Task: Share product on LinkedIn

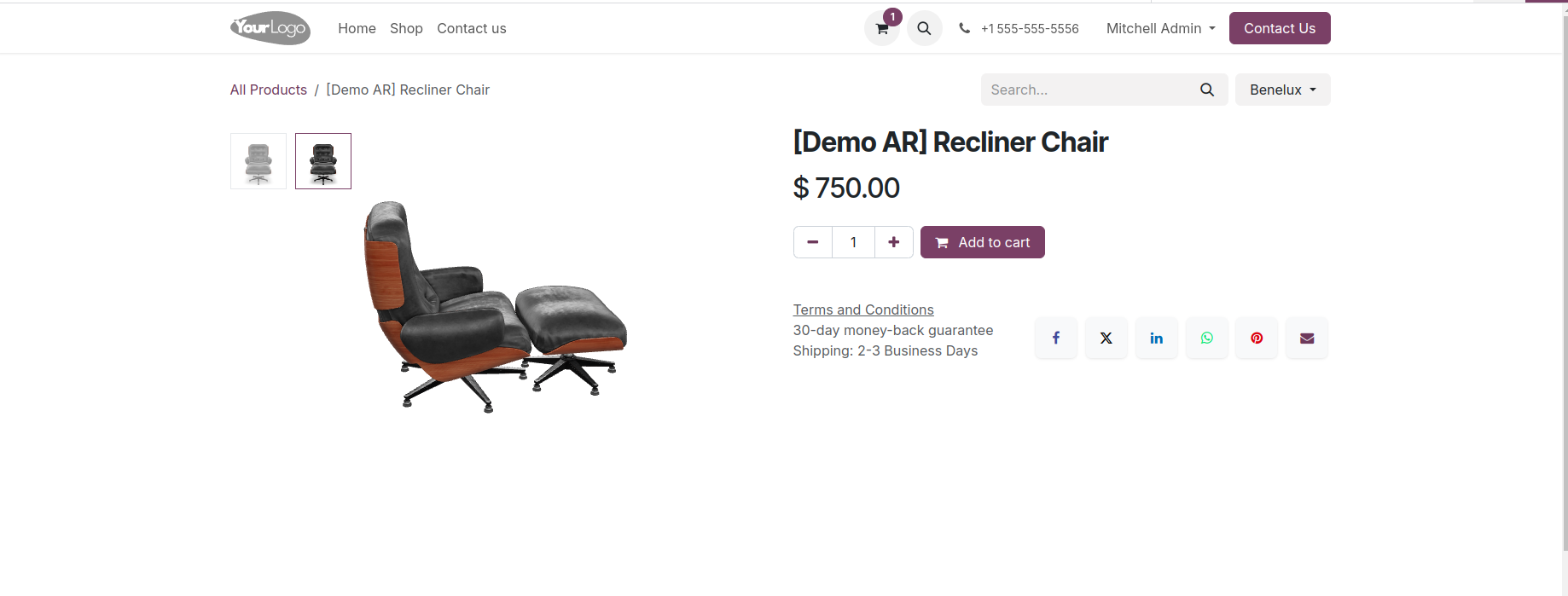Action: [1157, 338]
